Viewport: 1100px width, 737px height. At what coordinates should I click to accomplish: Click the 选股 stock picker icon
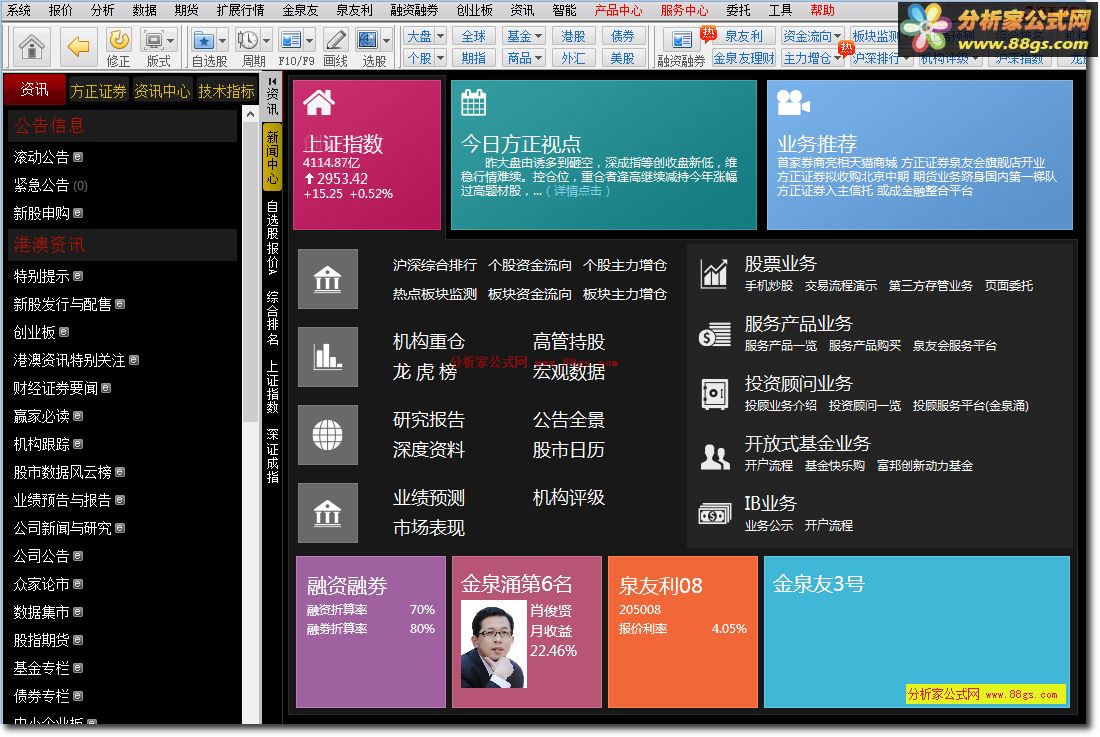(368, 40)
